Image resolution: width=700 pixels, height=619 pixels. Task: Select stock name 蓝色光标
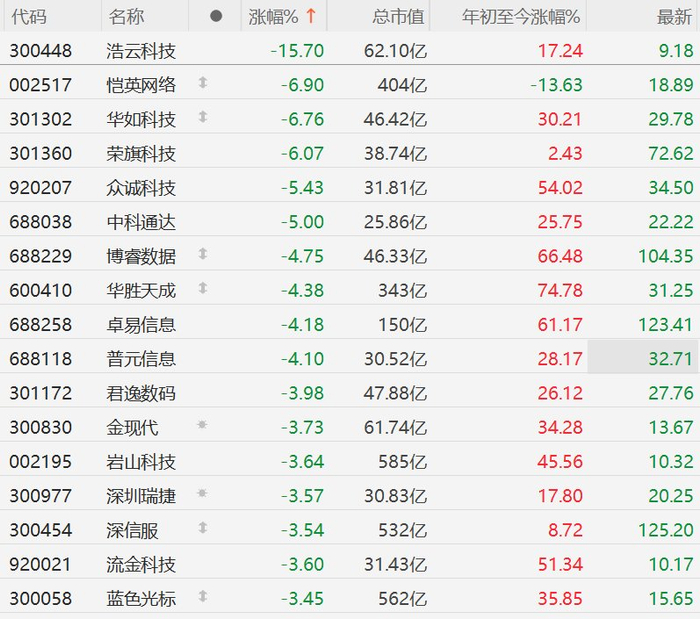[141, 598]
